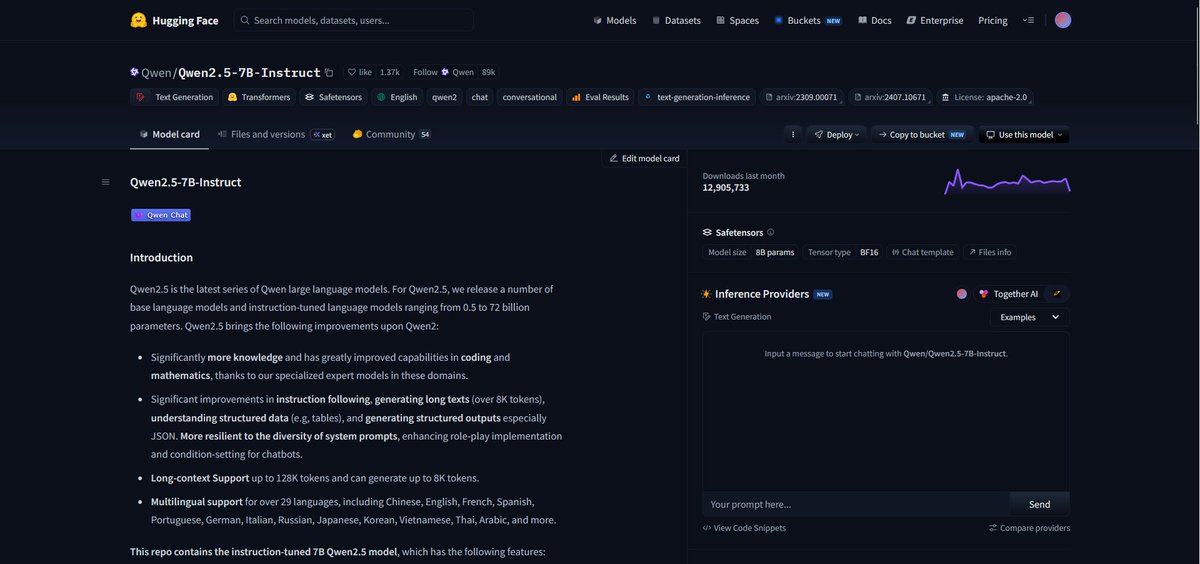Click the Send button
Image resolution: width=1200 pixels, height=564 pixels.
[1039, 504]
